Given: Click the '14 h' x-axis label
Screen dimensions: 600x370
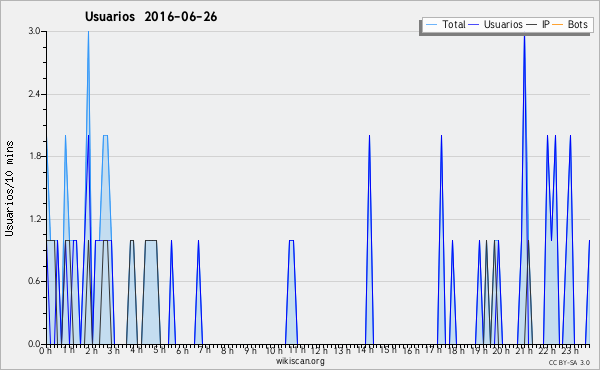Looking at the screenshot, I should point(365,350).
